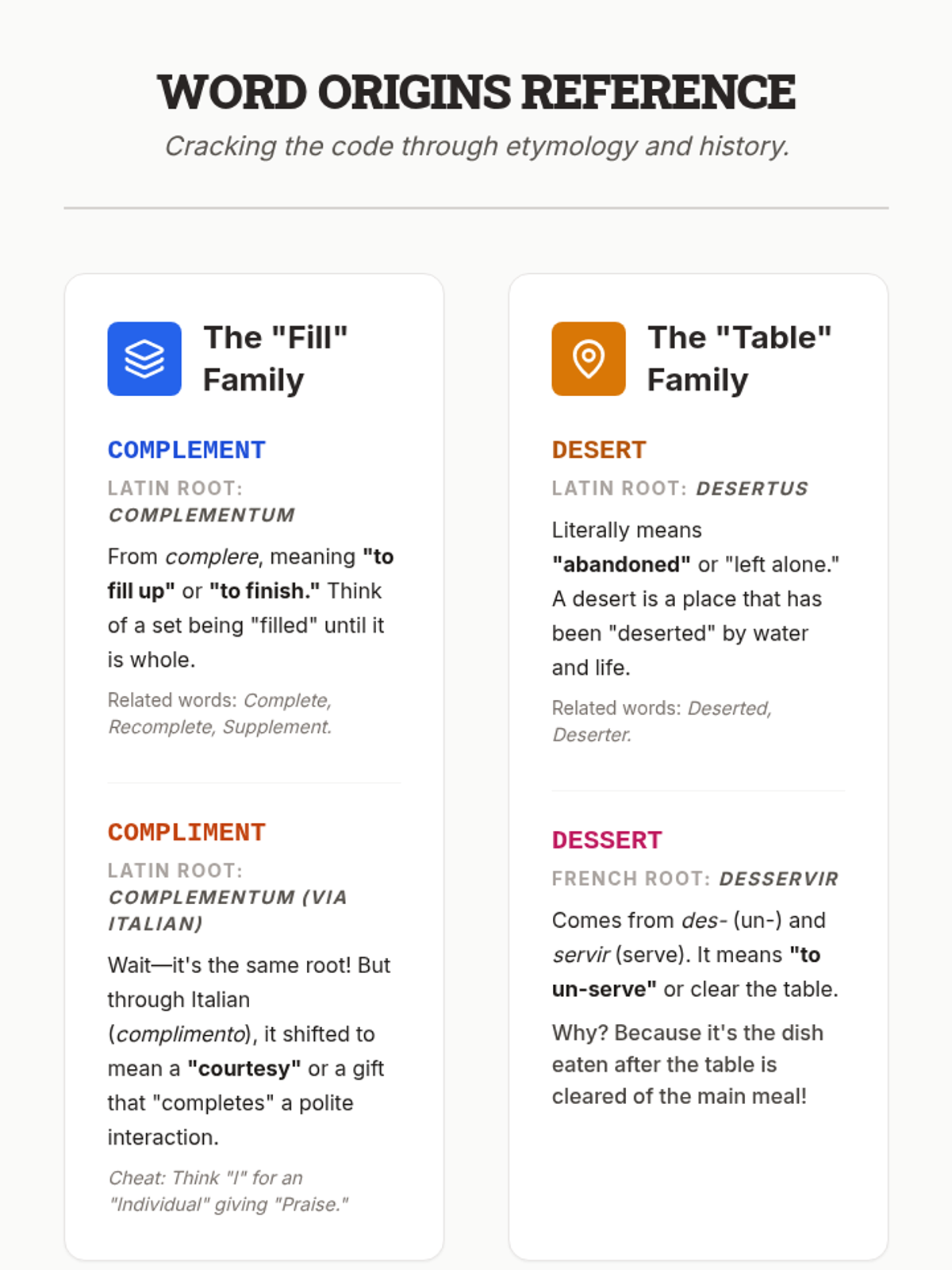Click the Word Origins Reference title
This screenshot has width=952, height=1270.
point(476,92)
